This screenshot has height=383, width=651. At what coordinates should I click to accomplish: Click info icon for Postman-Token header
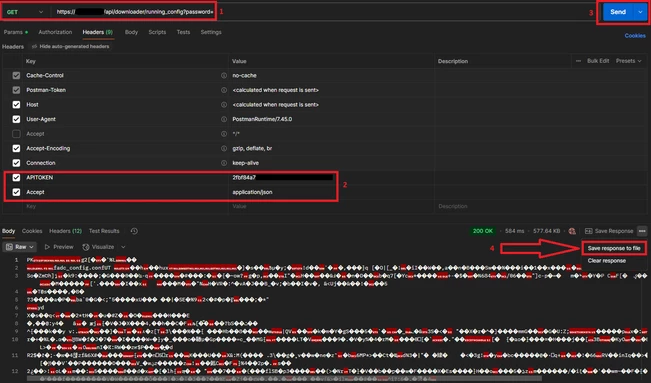[x=224, y=90]
